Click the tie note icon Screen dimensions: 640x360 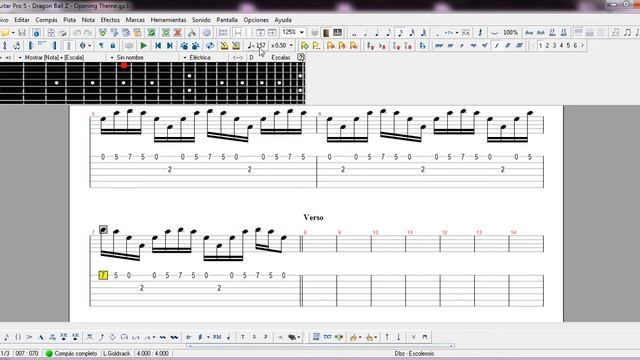click(494, 32)
